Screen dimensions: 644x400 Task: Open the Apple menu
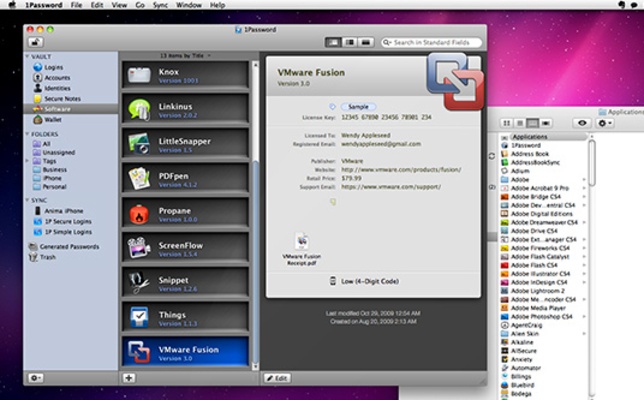[12, 5]
